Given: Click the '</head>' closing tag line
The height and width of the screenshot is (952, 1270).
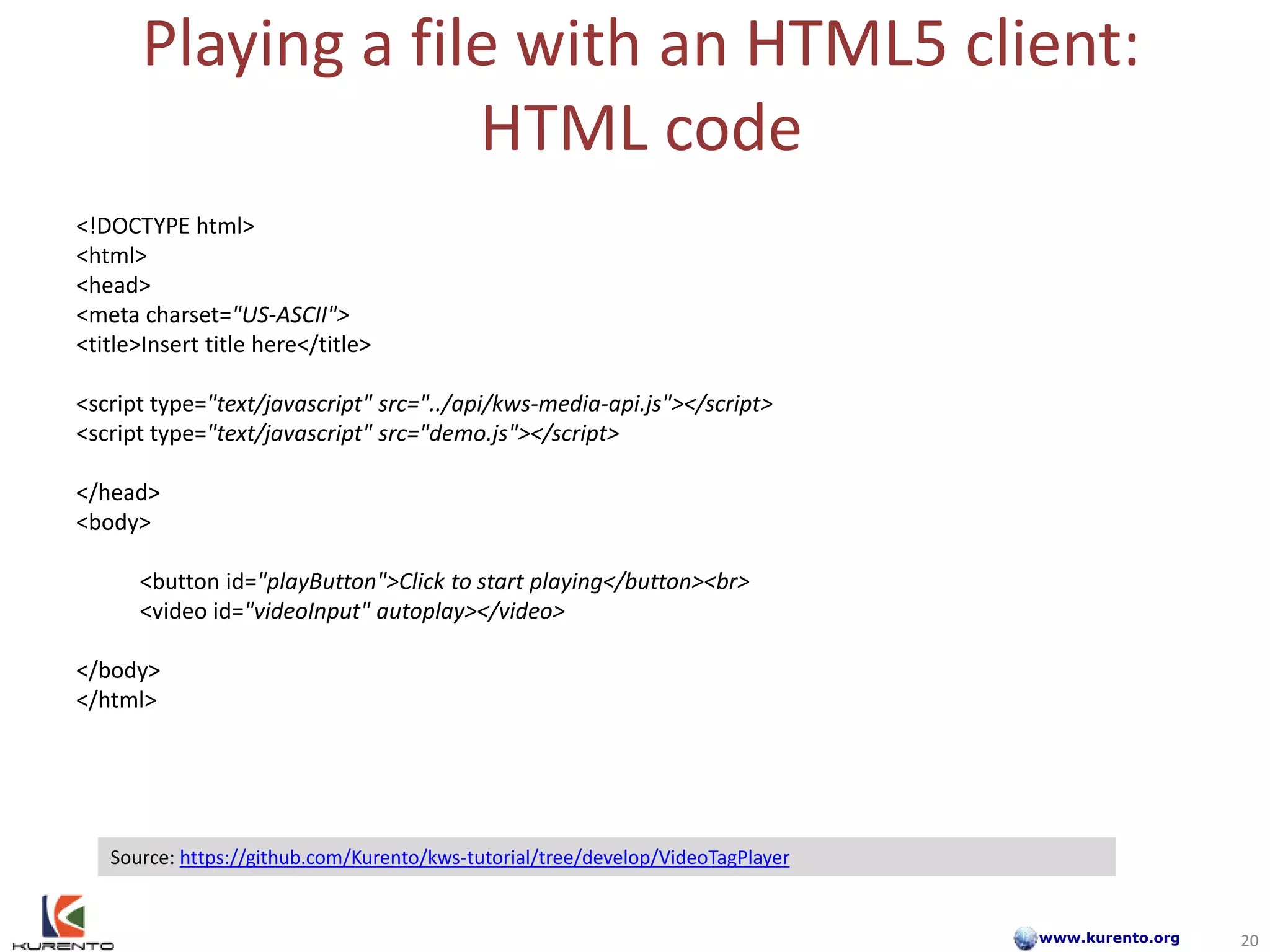Looking at the screenshot, I should pos(118,493).
